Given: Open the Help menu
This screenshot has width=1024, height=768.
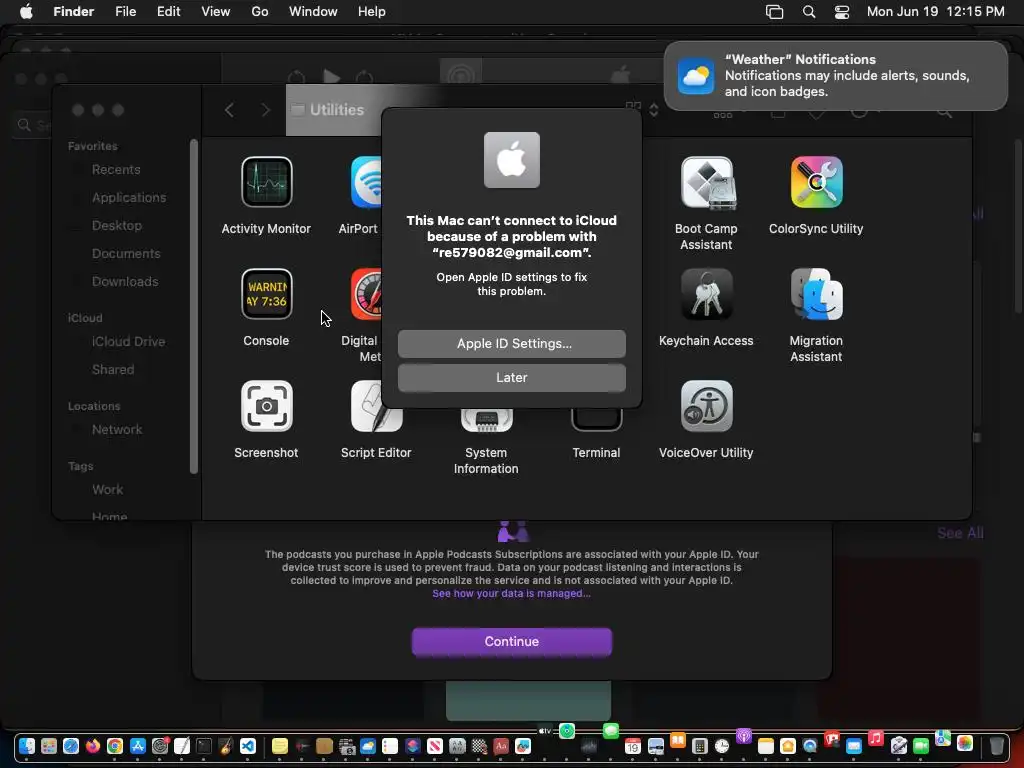Looking at the screenshot, I should tap(372, 12).
